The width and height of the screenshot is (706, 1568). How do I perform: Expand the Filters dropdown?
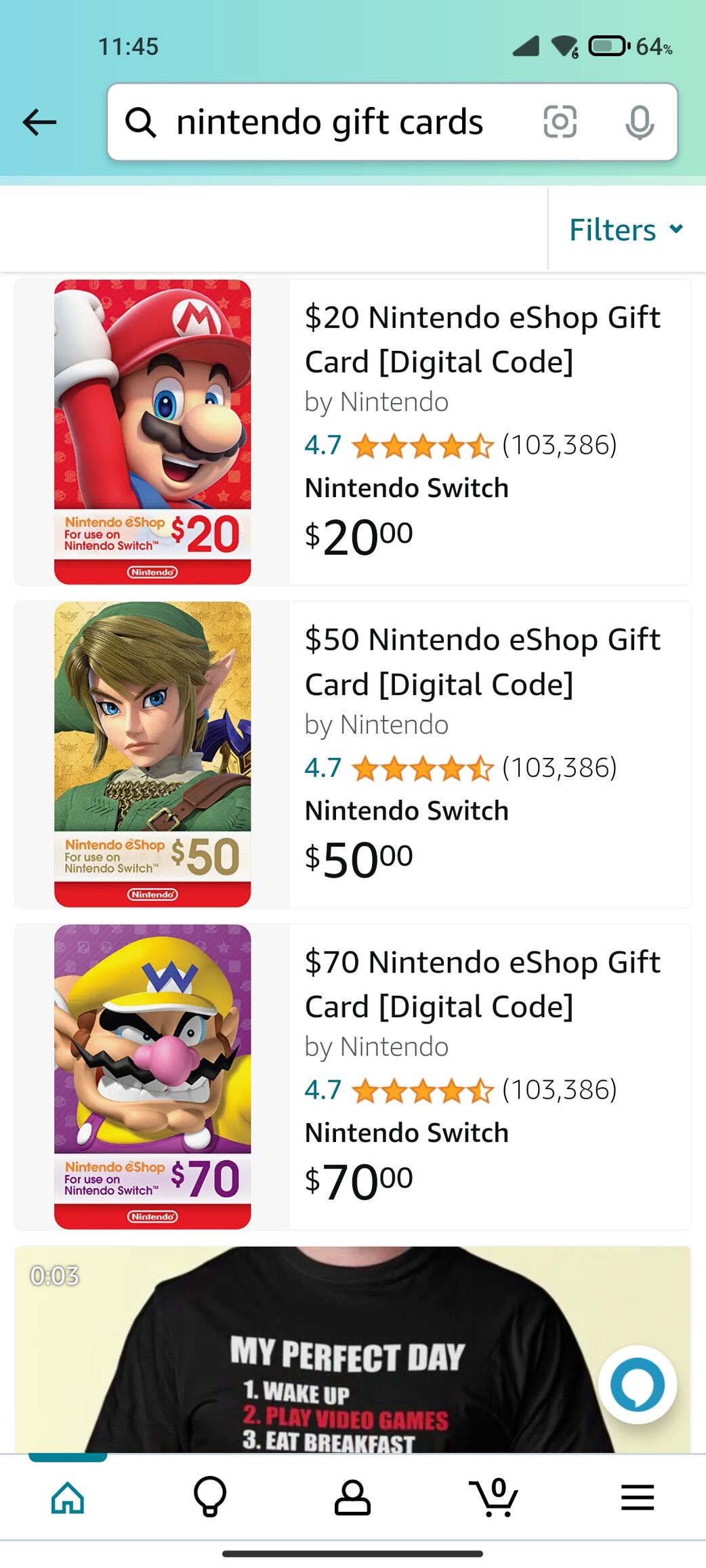[x=626, y=230]
